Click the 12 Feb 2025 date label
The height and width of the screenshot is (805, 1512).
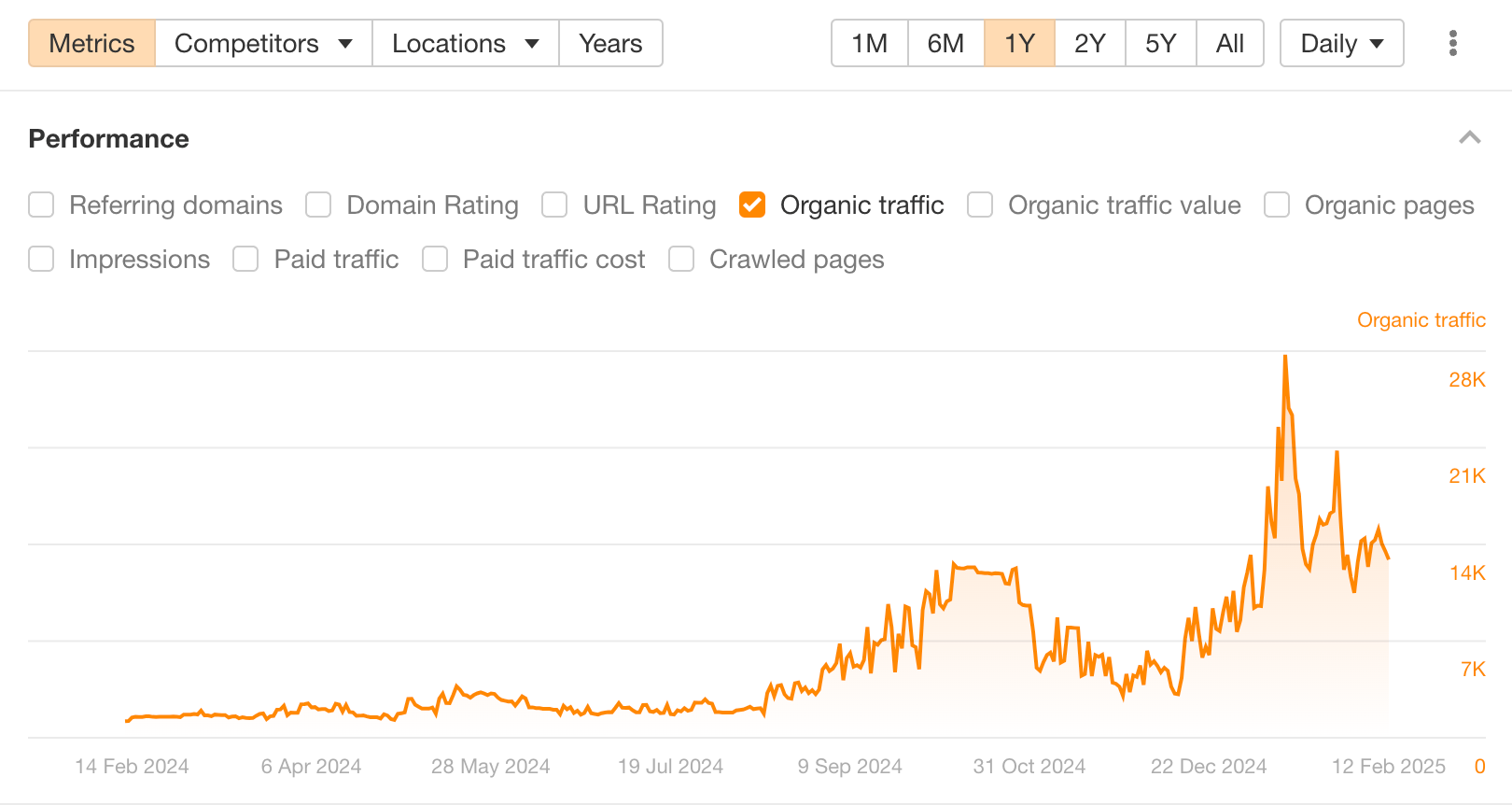pos(1388,767)
